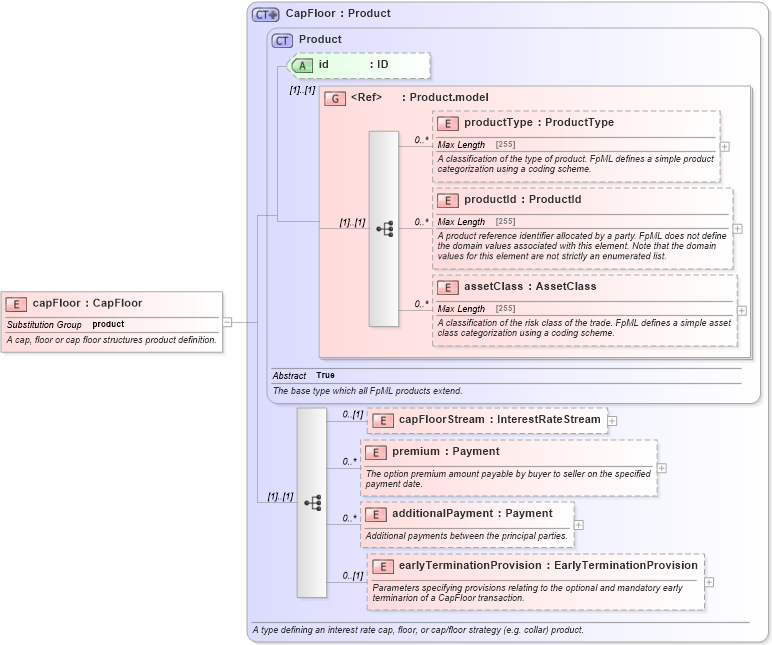772x645 pixels.
Task: Click the E icon of capFloorStream element
Action: (x=383, y=420)
